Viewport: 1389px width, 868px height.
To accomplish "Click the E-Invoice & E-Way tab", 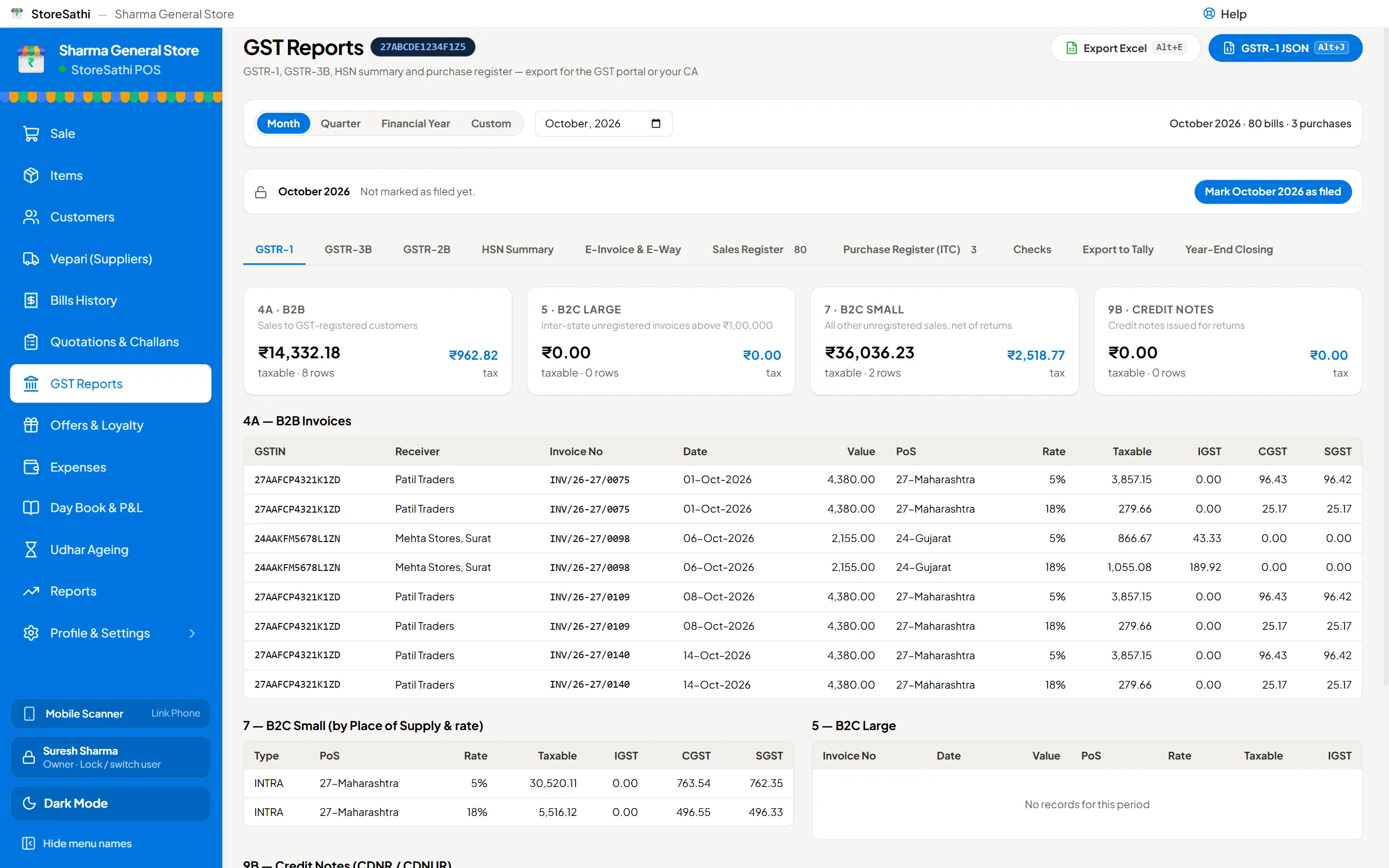I will 632,250.
